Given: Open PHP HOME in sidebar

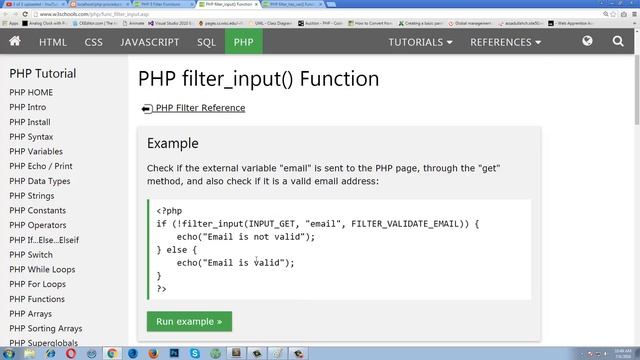Looking at the screenshot, I should click(x=31, y=93).
